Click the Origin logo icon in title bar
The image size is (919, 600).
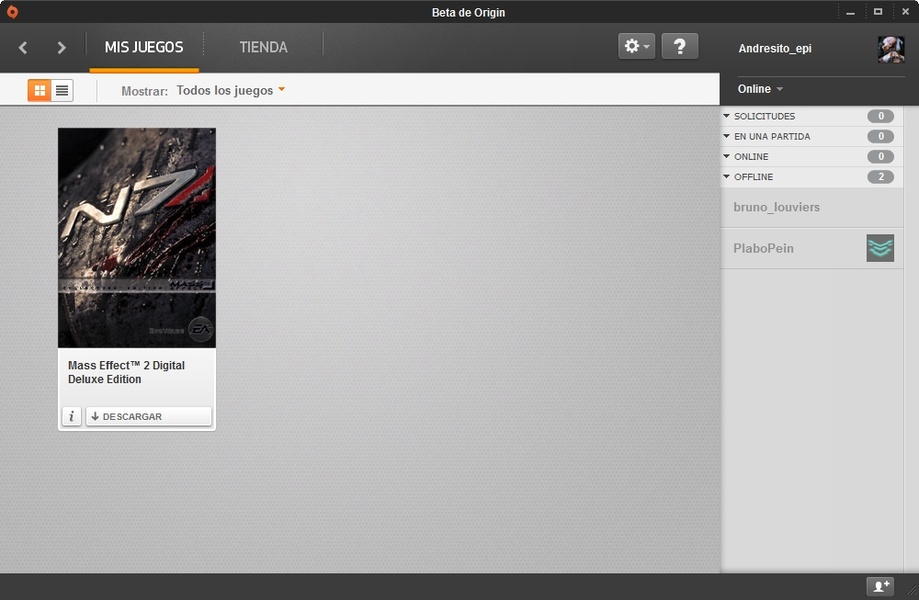click(x=12, y=12)
